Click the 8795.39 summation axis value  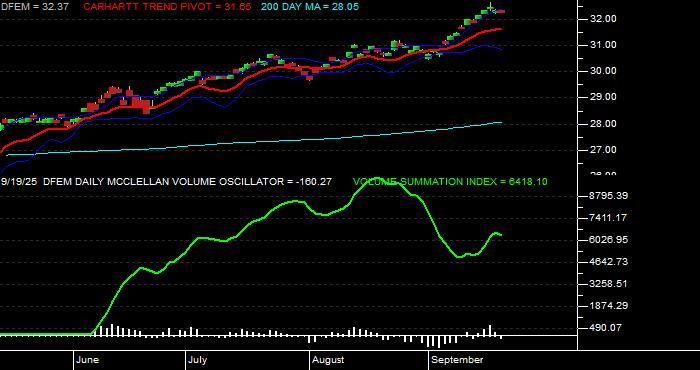coord(609,196)
